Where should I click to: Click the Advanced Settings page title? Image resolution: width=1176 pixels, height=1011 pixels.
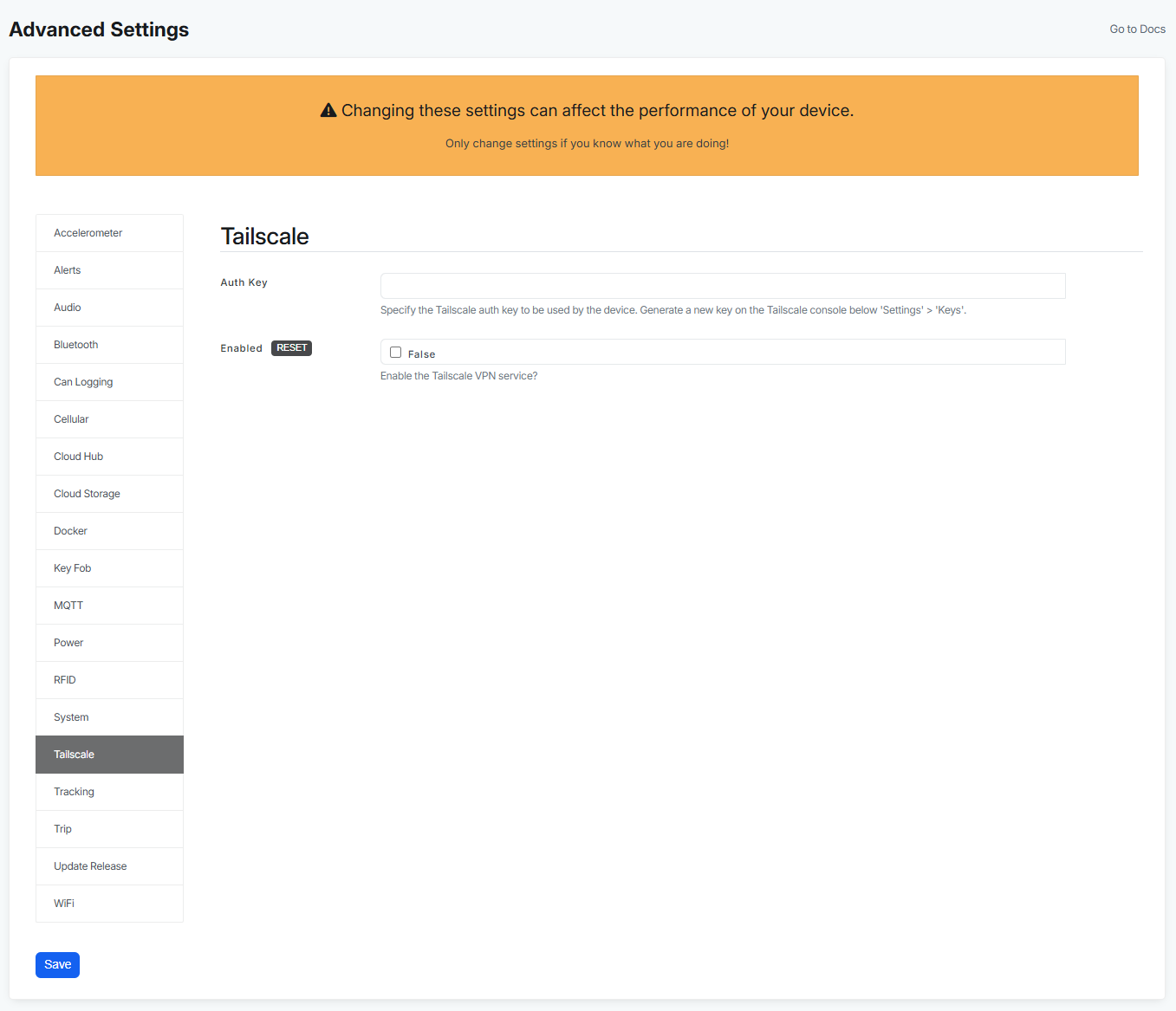(x=99, y=29)
